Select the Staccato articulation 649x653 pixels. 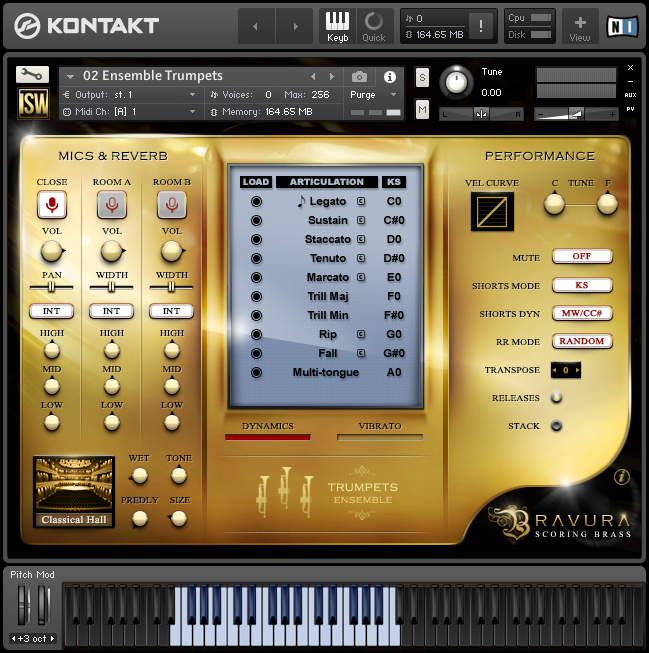[x=327, y=239]
